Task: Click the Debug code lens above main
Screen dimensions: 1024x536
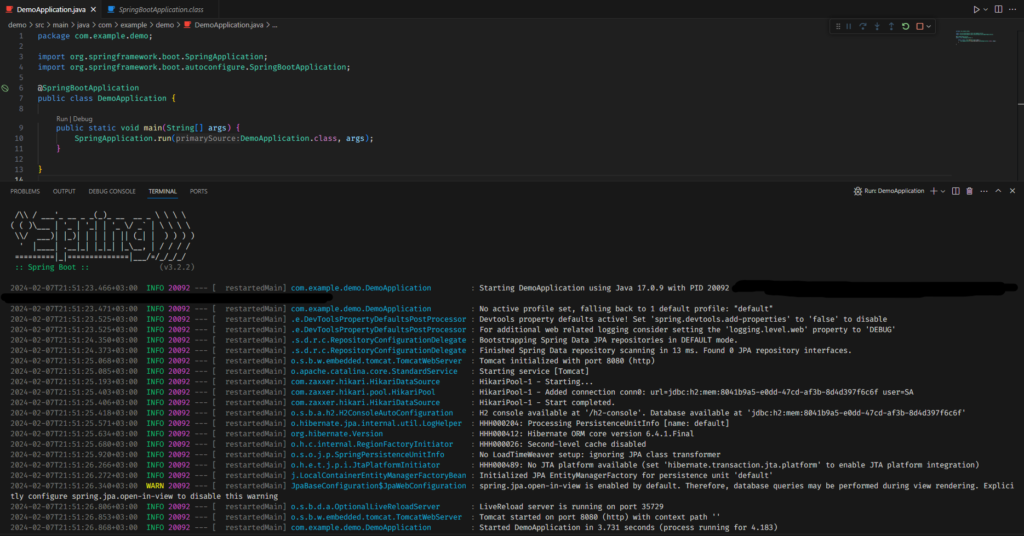Action: tap(83, 118)
